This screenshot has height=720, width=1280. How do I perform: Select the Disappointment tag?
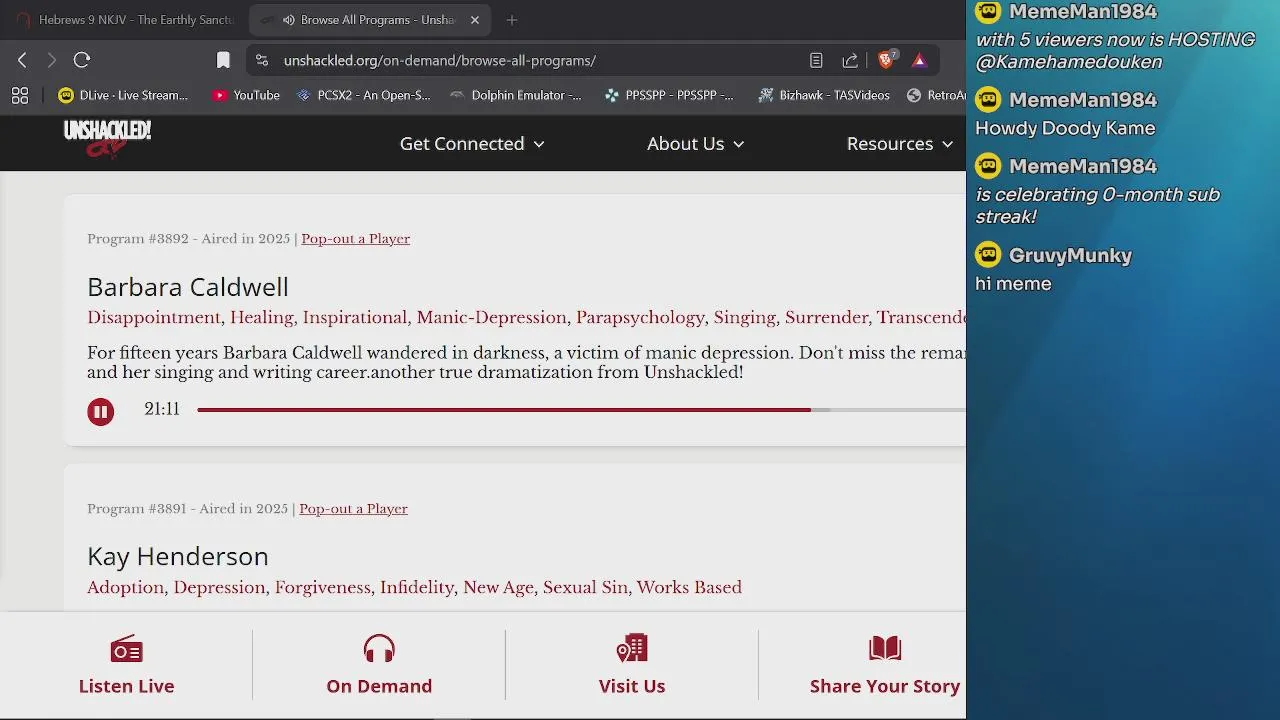(154, 318)
